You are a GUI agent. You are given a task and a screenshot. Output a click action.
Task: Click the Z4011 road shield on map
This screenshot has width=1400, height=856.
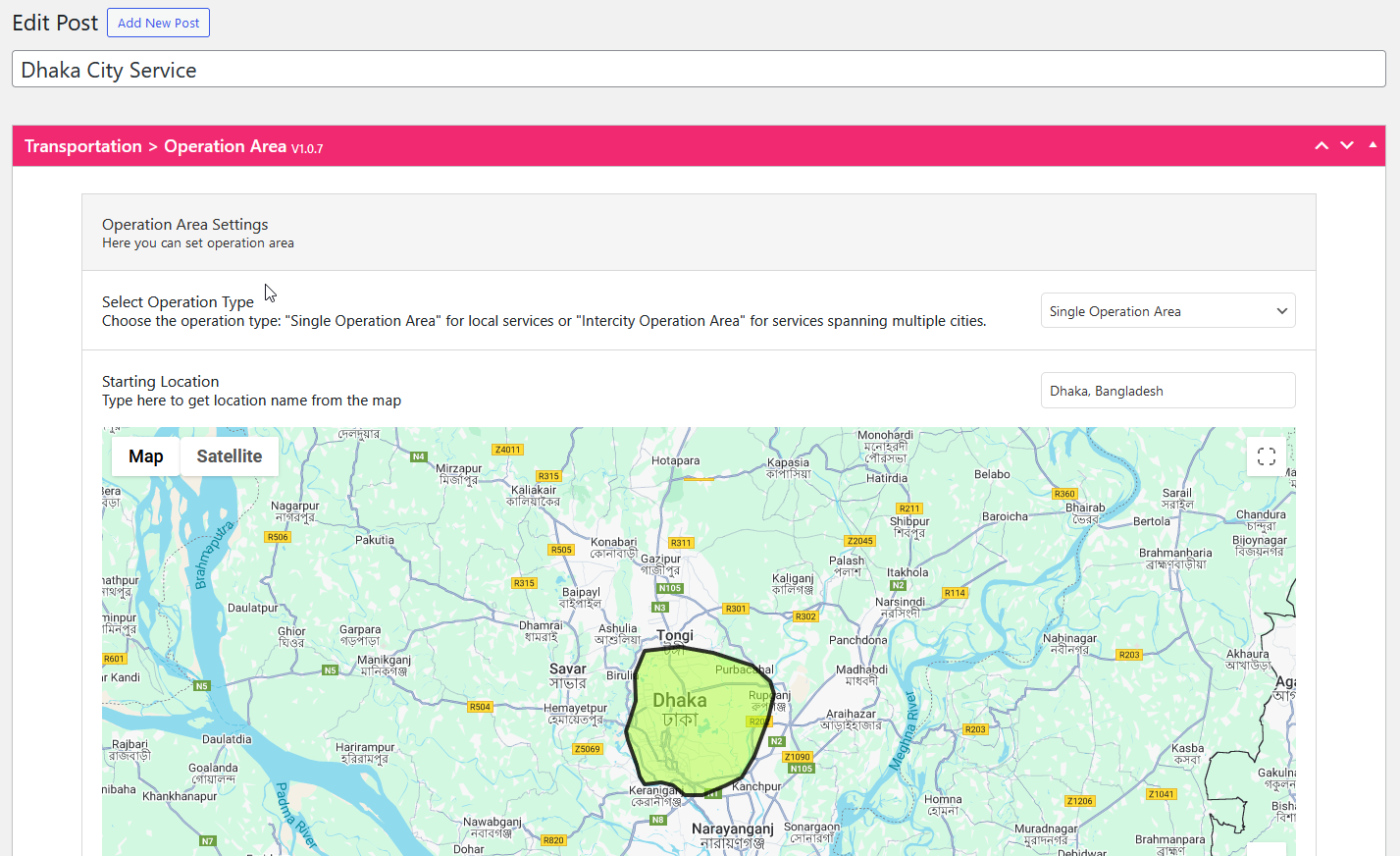tap(508, 450)
